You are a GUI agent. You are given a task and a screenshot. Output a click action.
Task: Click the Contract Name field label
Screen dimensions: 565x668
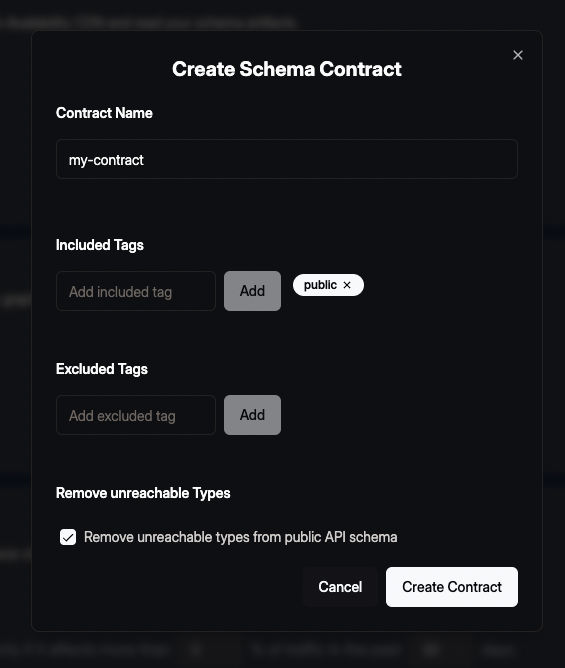point(104,113)
